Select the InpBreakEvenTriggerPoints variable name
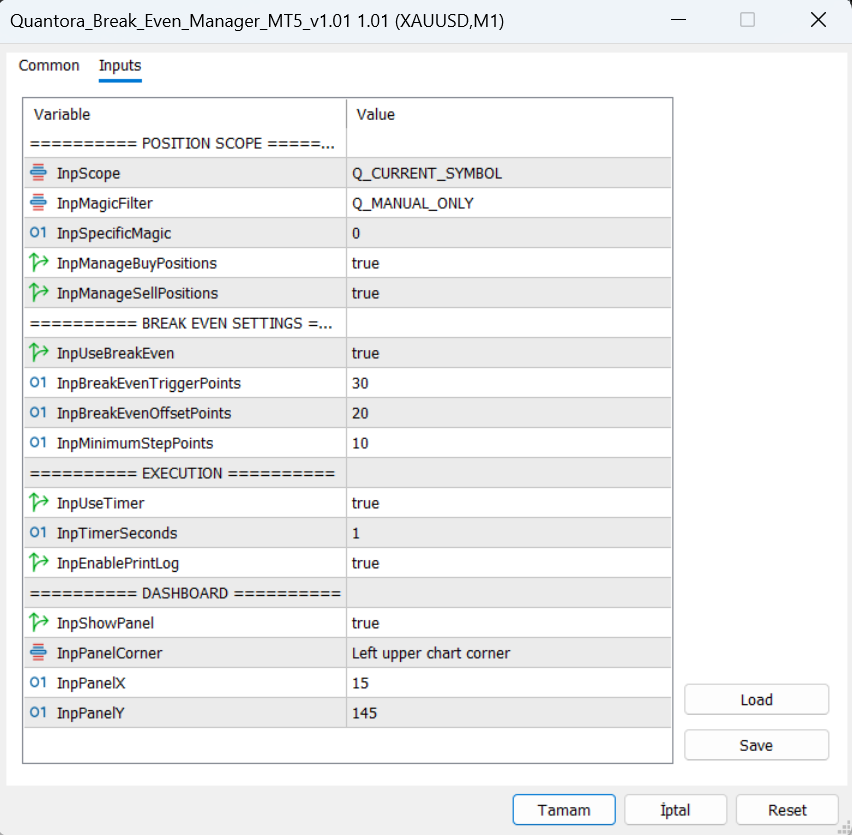This screenshot has height=835, width=852. [x=149, y=383]
